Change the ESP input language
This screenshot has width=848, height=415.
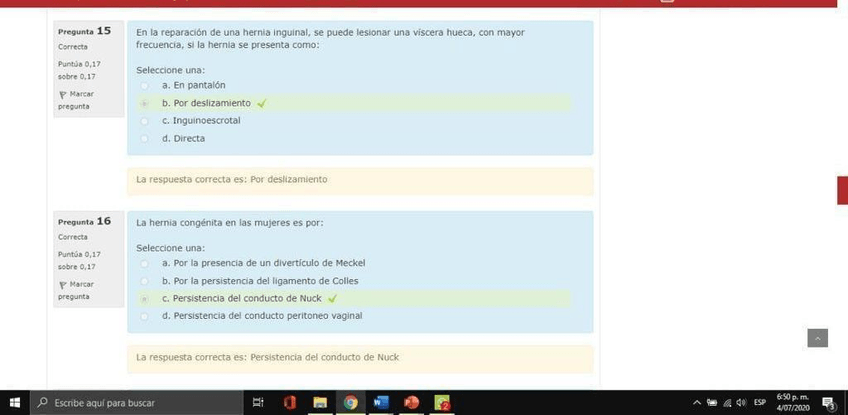[760, 403]
